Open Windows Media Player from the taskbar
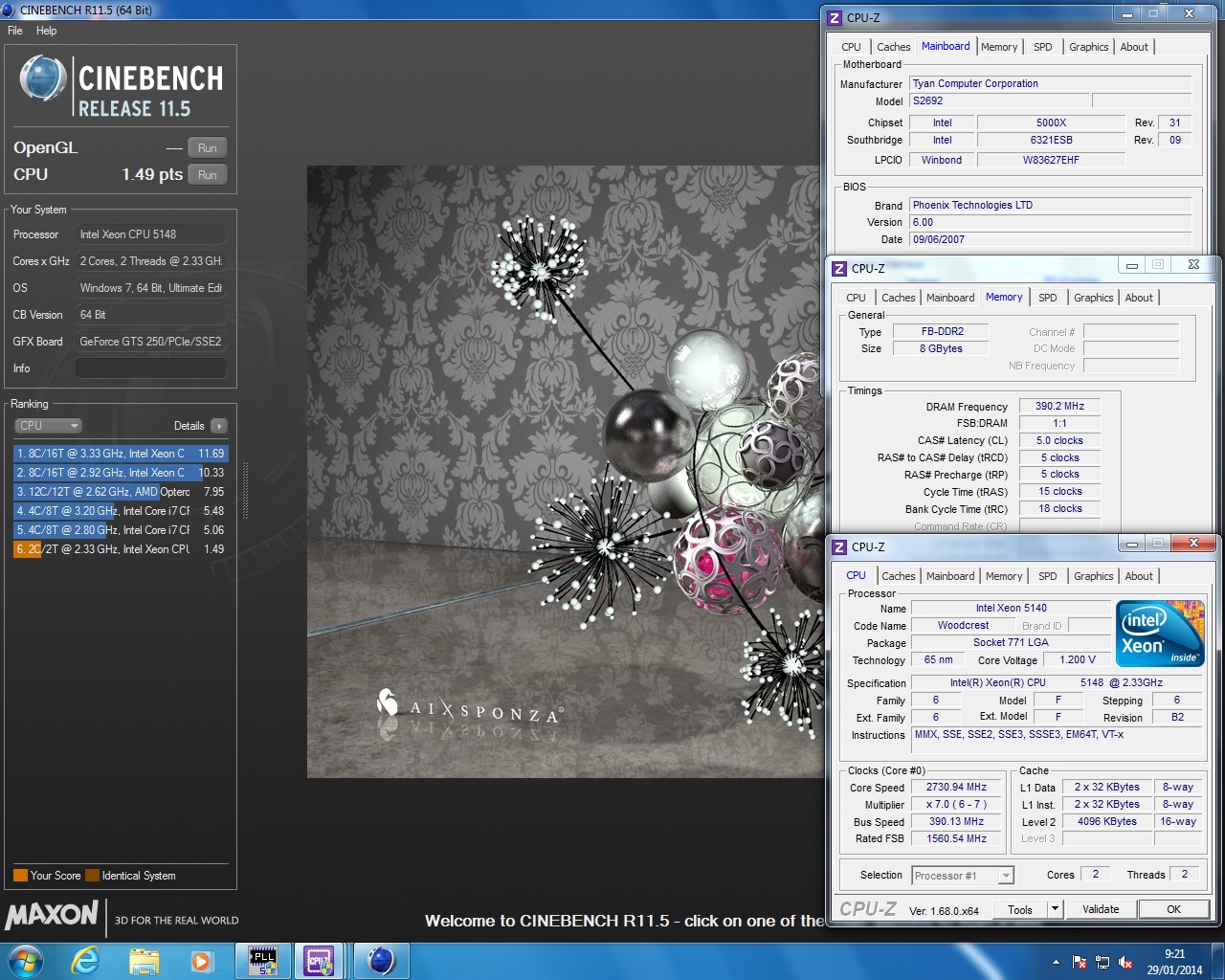Viewport: 1225px width, 980px height. pos(201,961)
